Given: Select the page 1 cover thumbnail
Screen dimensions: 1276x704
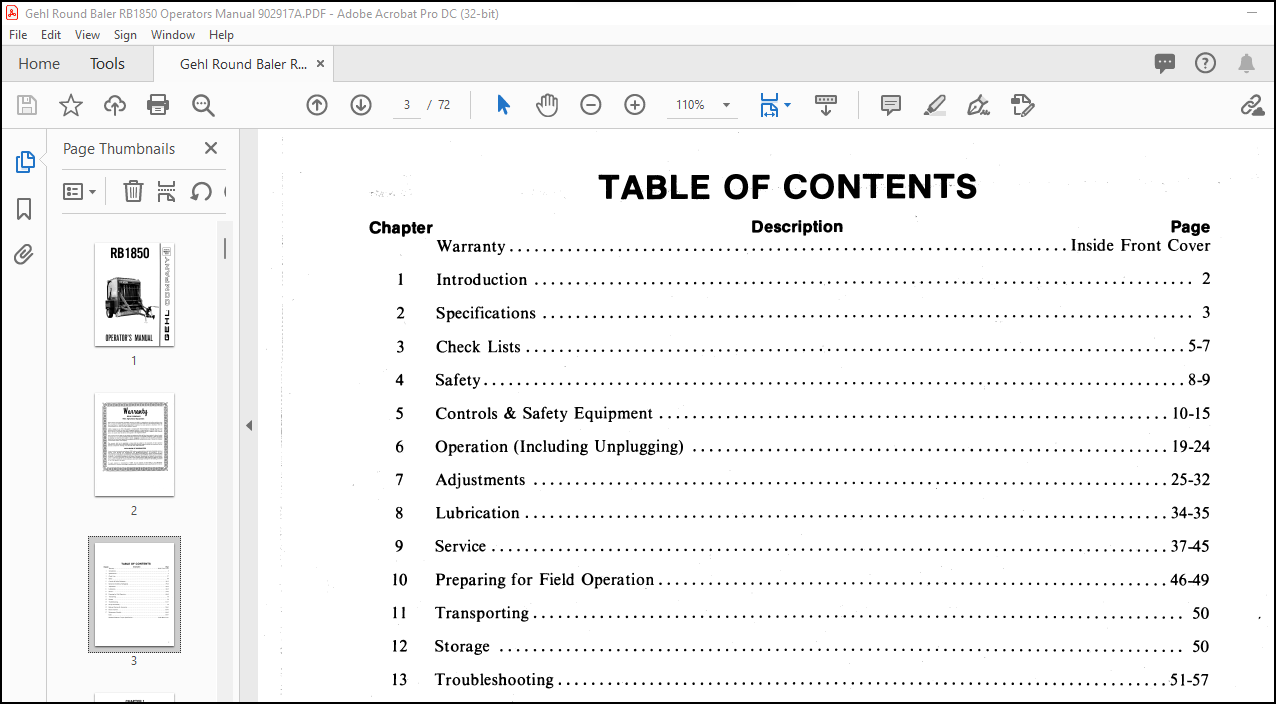Looking at the screenshot, I should tap(134, 294).
